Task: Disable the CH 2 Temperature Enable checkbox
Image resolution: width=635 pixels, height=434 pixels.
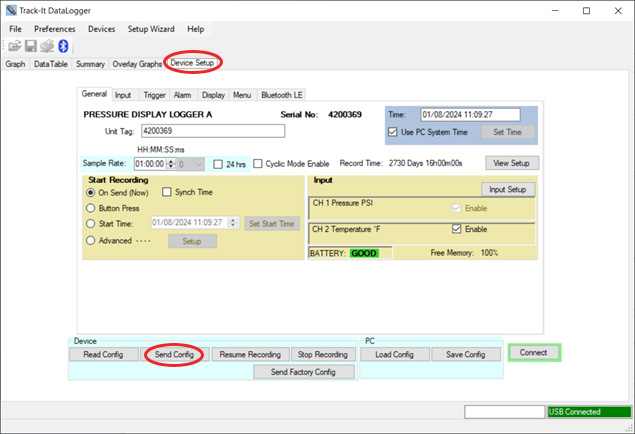Action: pos(456,229)
